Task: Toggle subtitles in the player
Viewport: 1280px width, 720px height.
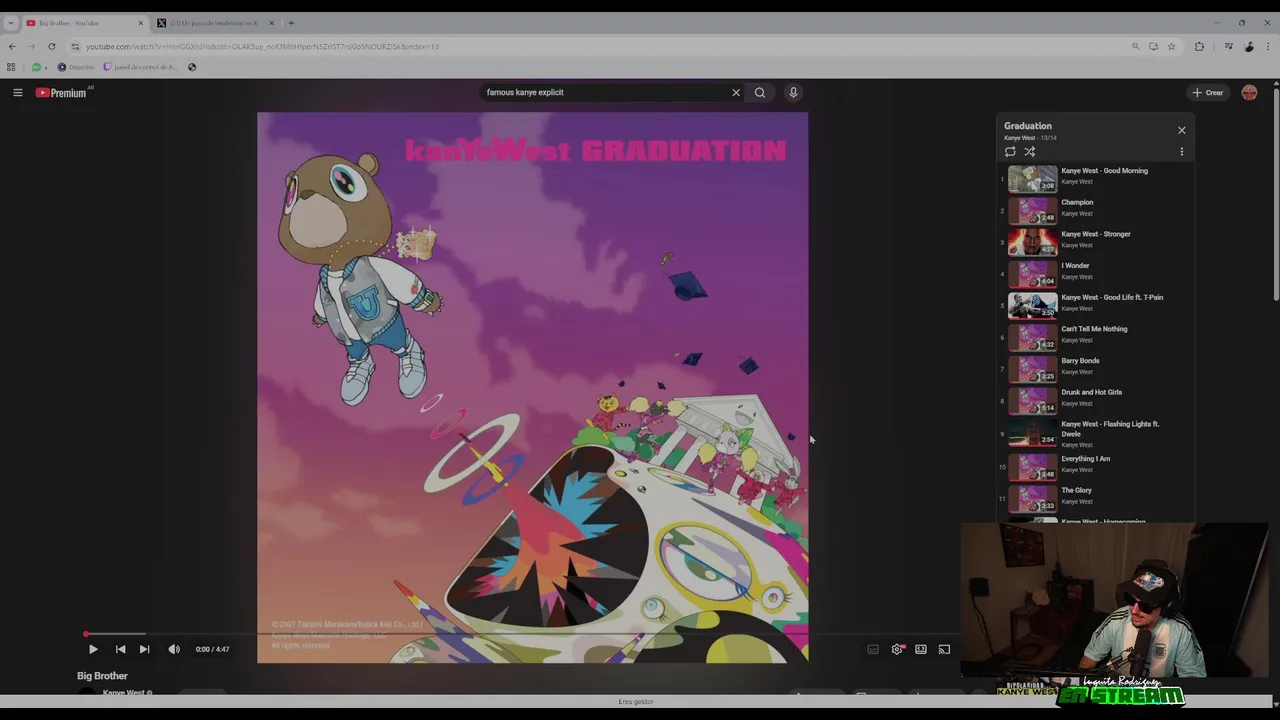Action: (x=873, y=649)
